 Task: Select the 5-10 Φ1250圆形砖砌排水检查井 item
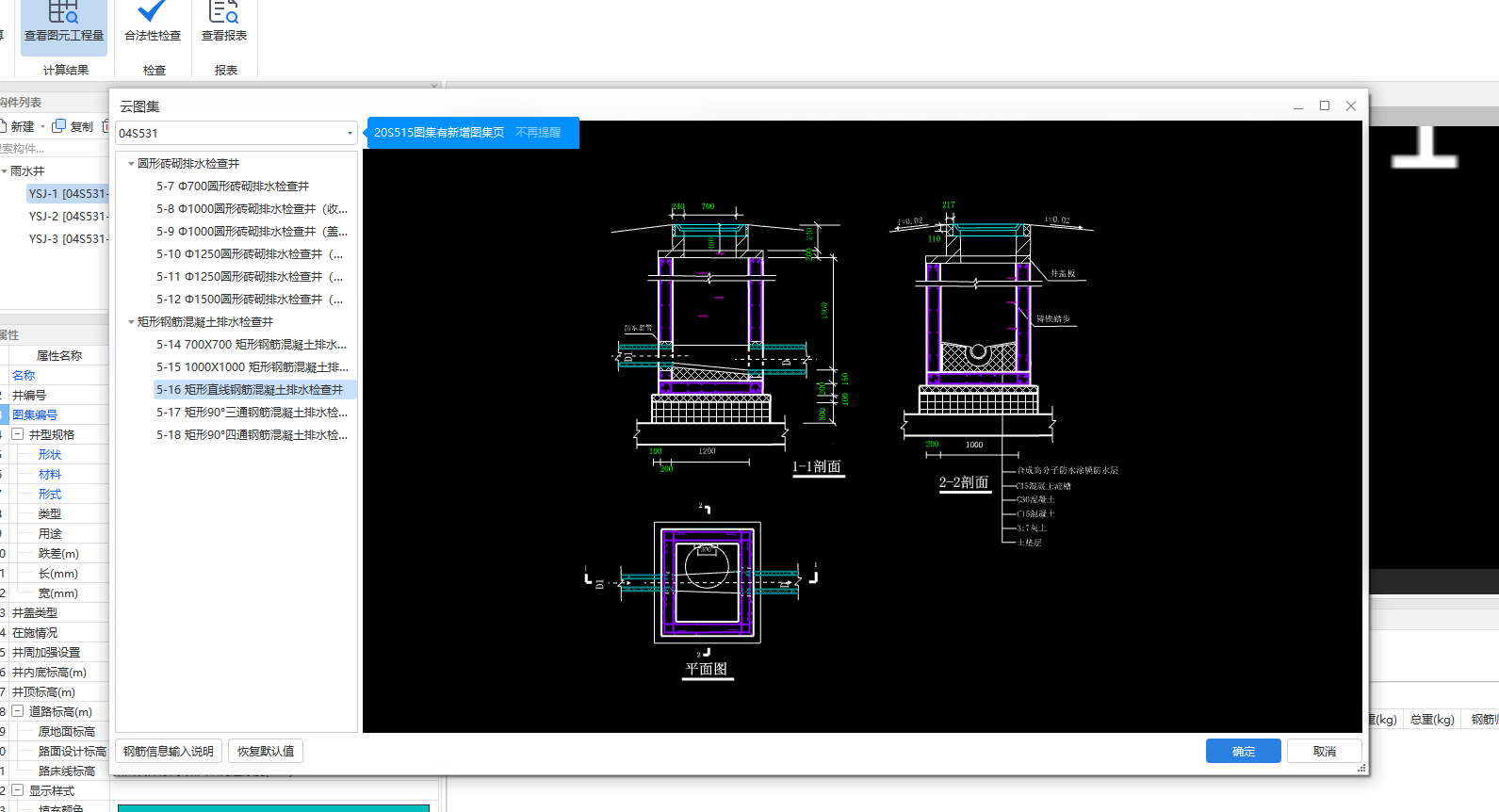(250, 253)
